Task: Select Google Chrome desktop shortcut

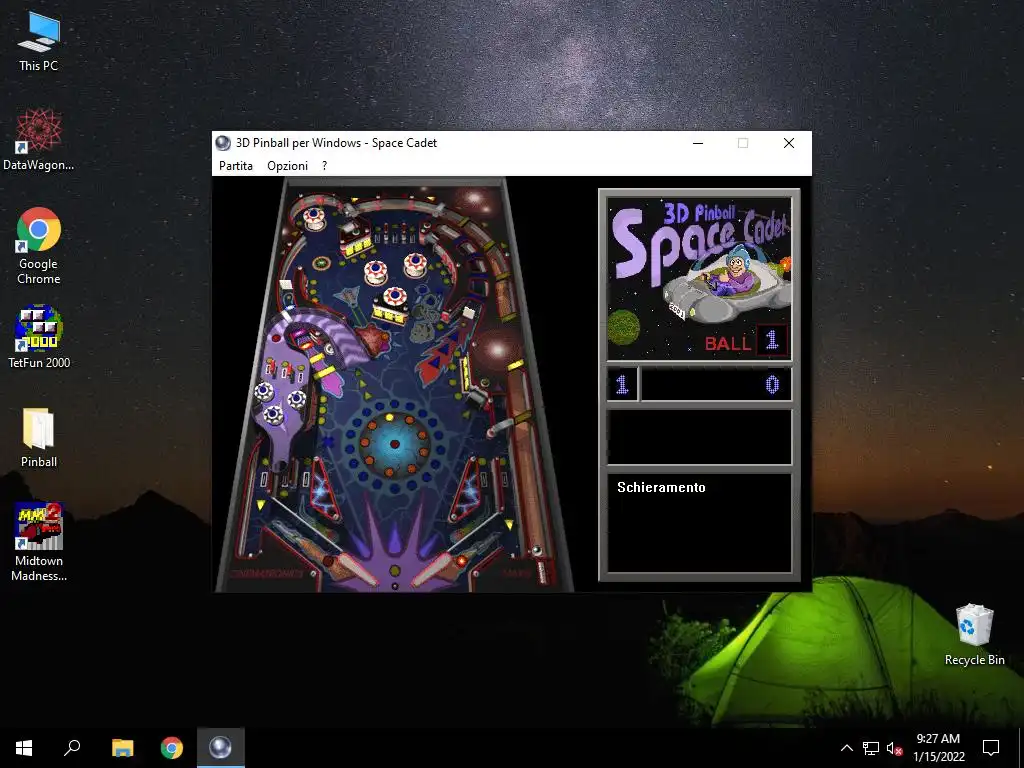Action: click(39, 246)
